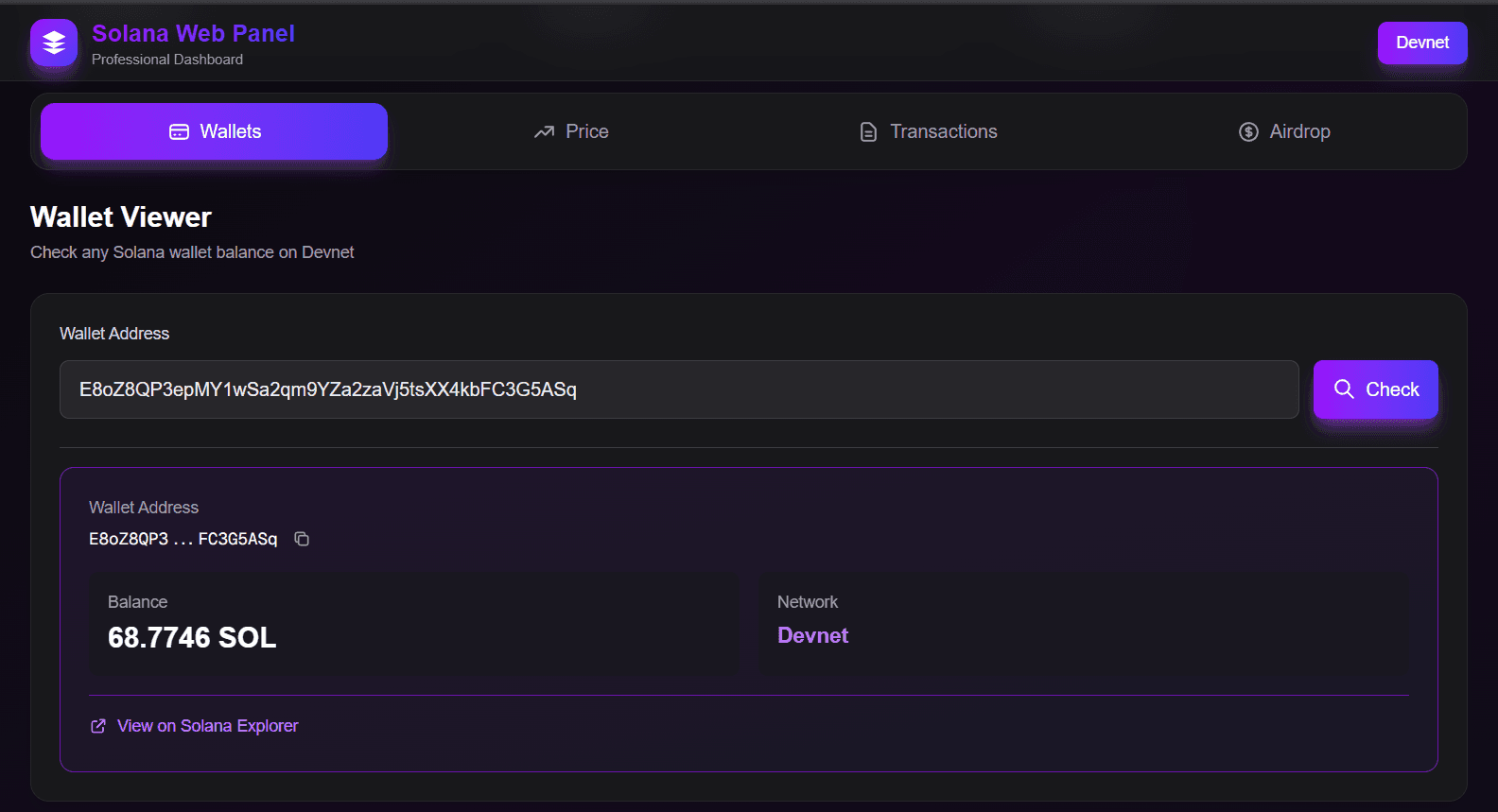Click the Solana Web Panel logo icon
The image size is (1498, 812).
(54, 43)
